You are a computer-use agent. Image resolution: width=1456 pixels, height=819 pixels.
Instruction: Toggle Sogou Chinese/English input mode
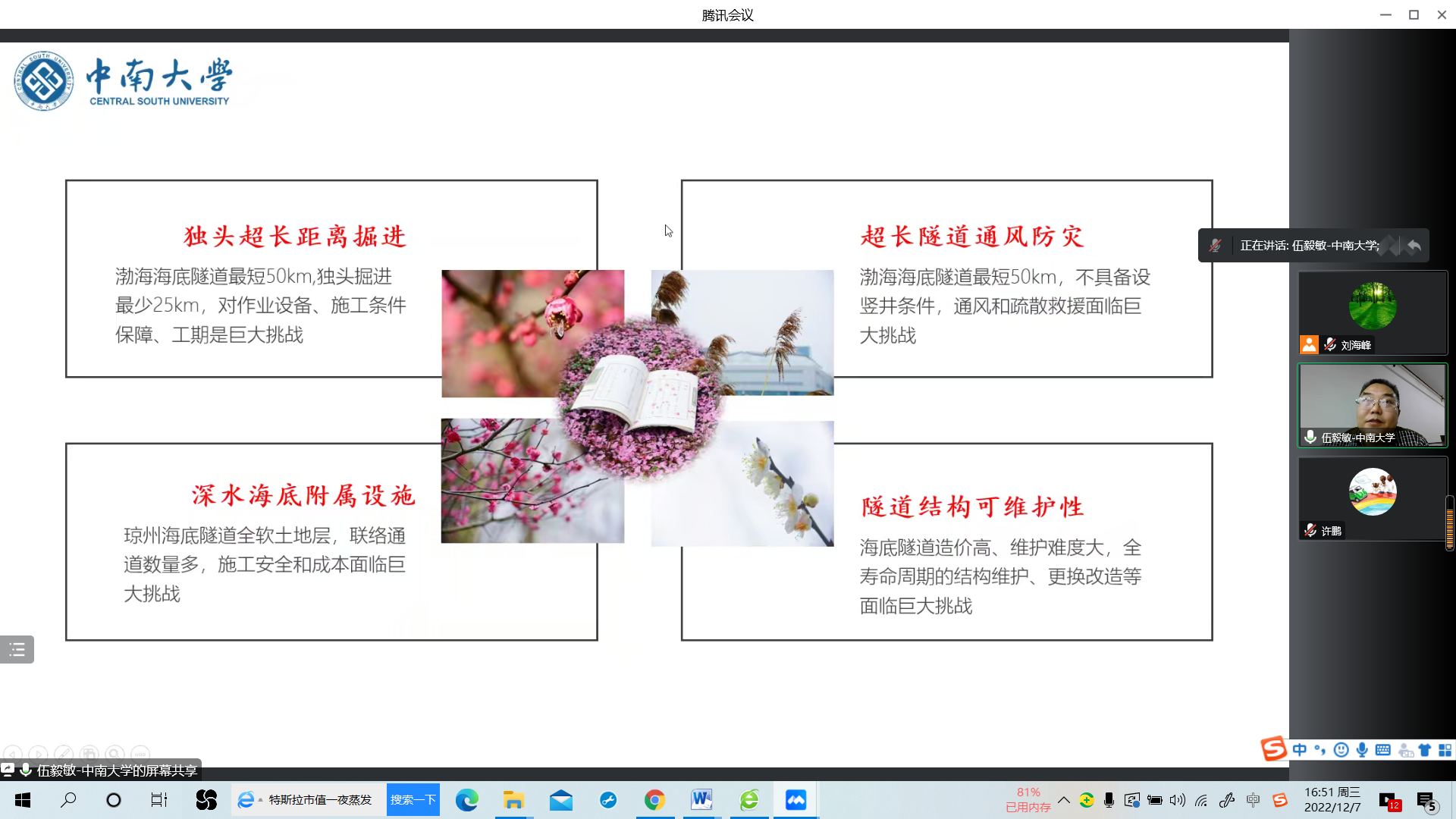(x=1300, y=750)
